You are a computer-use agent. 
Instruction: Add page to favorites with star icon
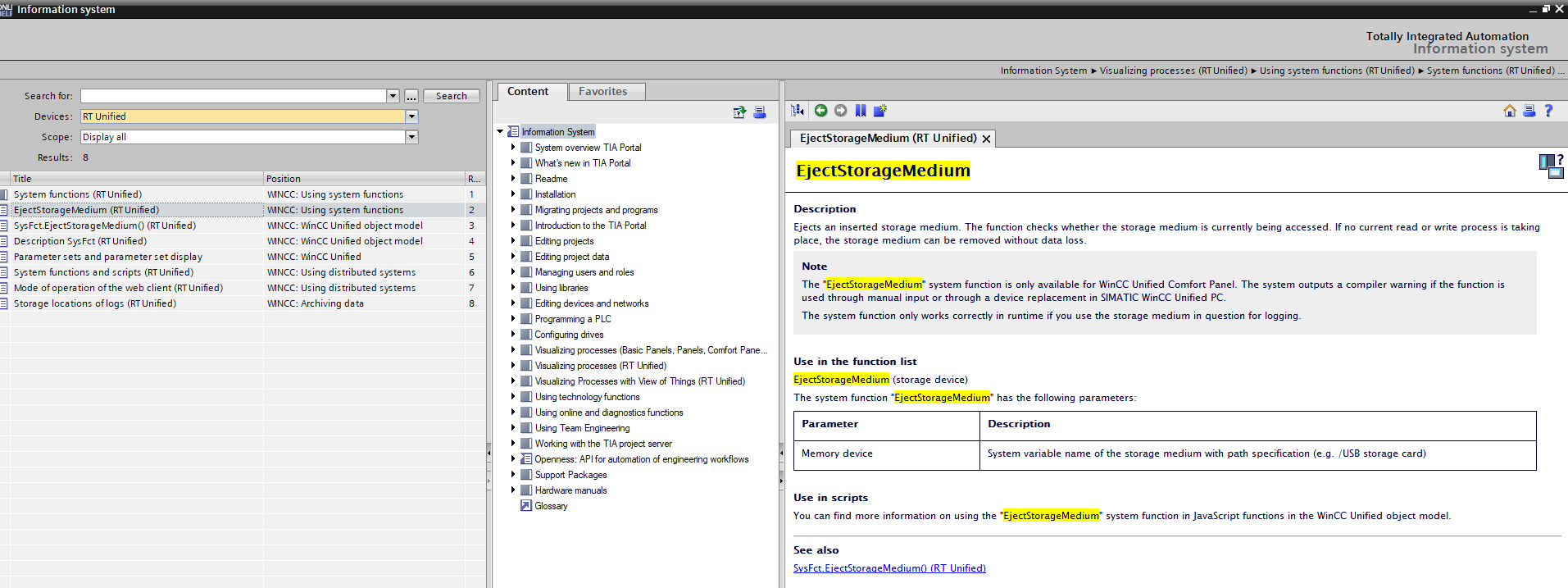(x=880, y=111)
